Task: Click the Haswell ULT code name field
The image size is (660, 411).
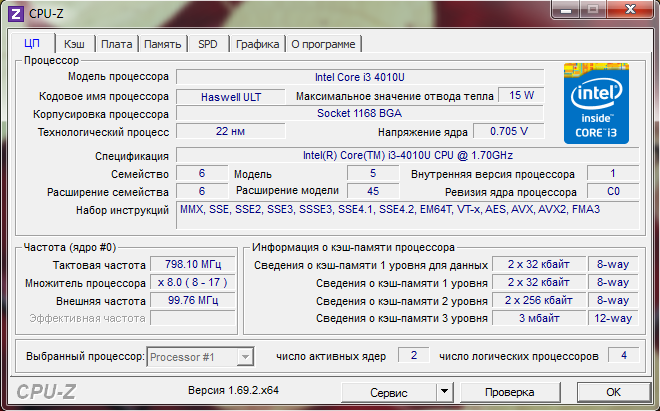Action: [x=231, y=97]
